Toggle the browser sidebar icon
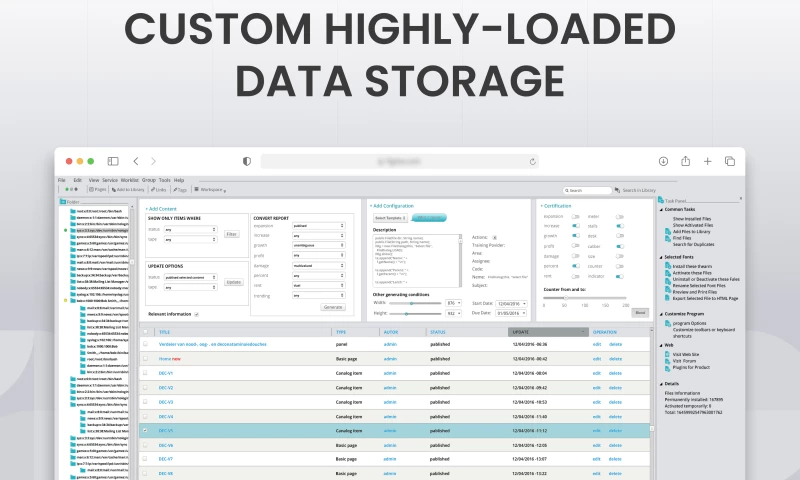This screenshot has width=800, height=480. pyautogui.click(x=113, y=161)
